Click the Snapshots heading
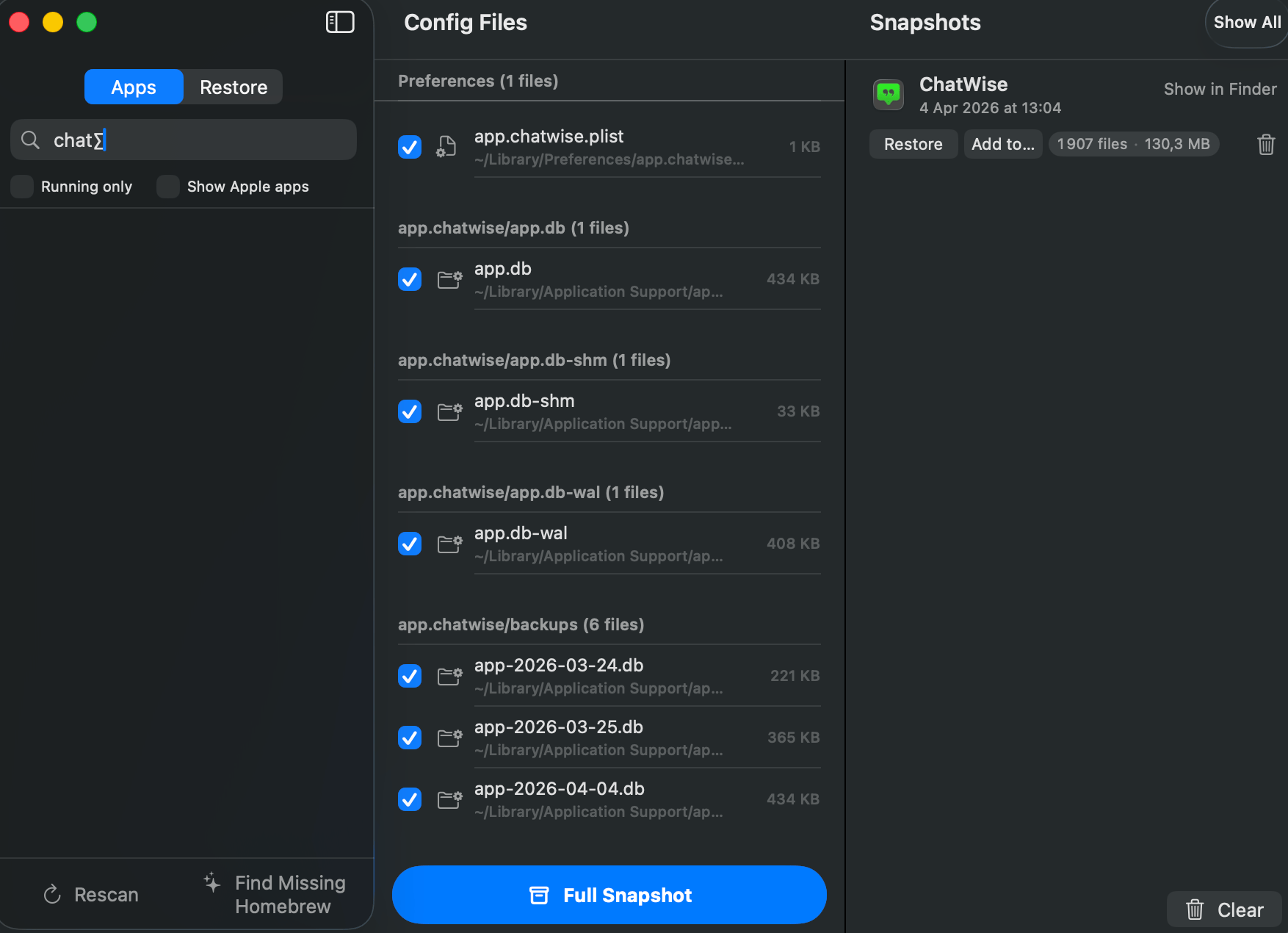Viewport: 1288px width, 933px height. 925,22
